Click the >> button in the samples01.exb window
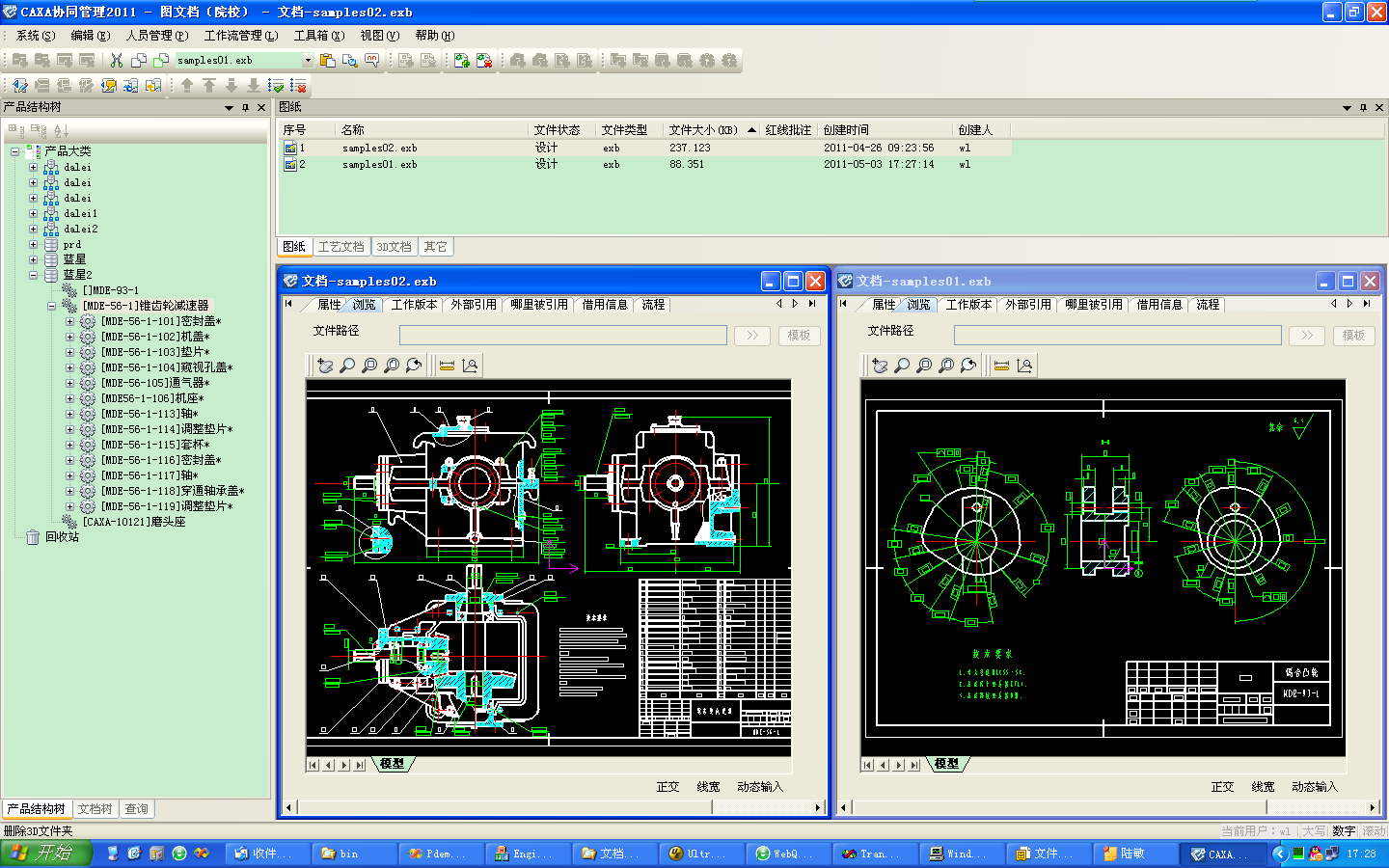Image resolution: width=1389 pixels, height=868 pixels. click(1307, 336)
